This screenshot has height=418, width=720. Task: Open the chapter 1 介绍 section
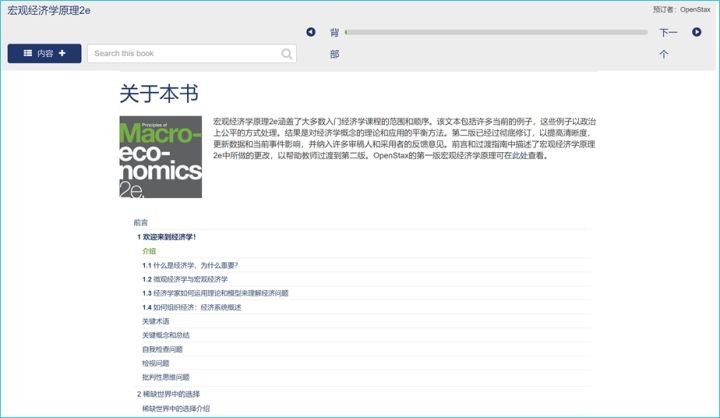(x=149, y=251)
